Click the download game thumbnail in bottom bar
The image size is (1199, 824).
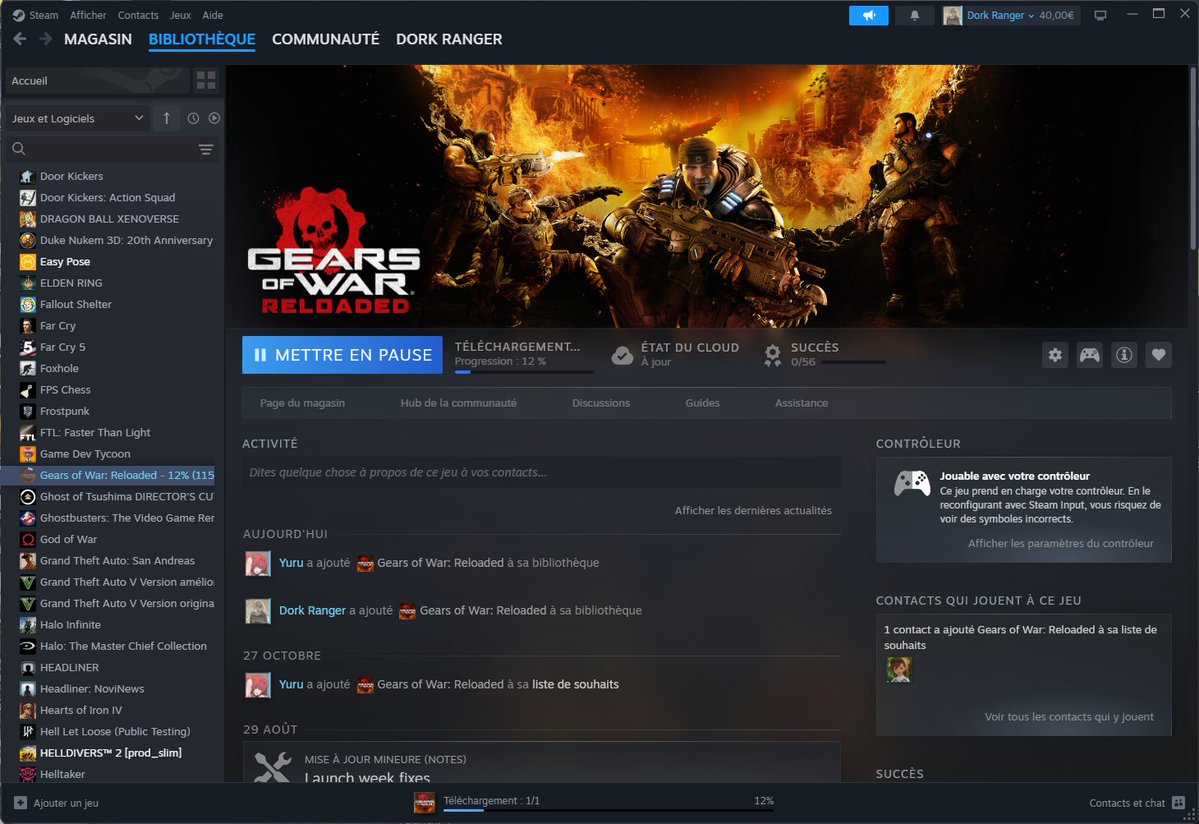(424, 803)
